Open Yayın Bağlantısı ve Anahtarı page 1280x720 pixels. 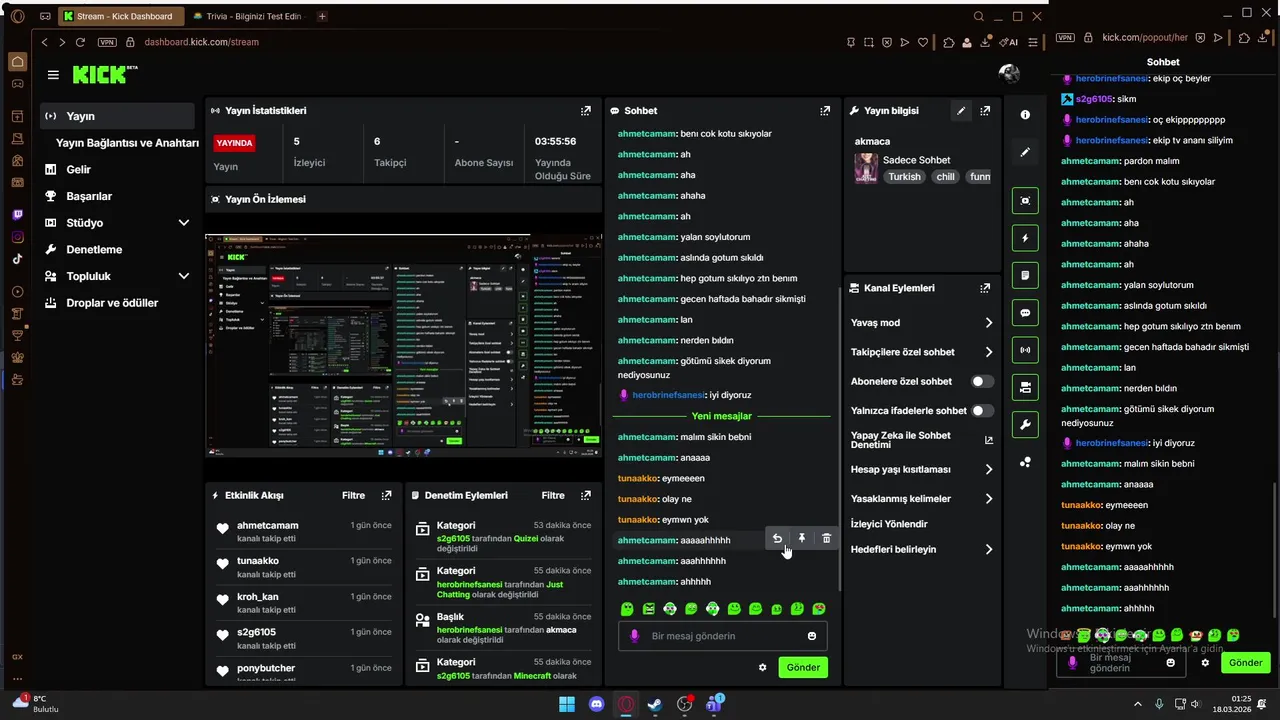click(x=127, y=143)
